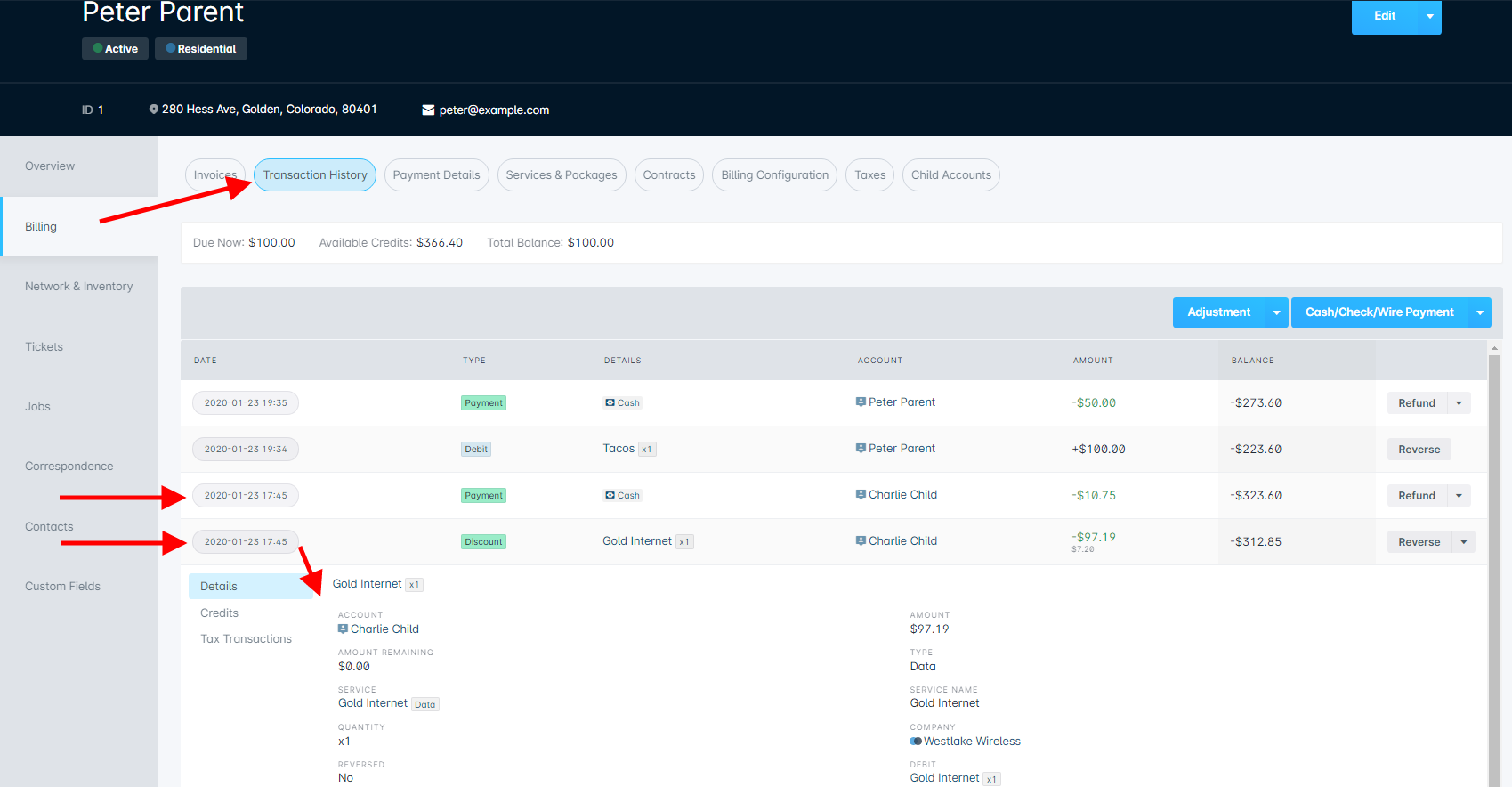Open the Child Accounts tab
Viewport: 1512px width, 787px height.
950,175
